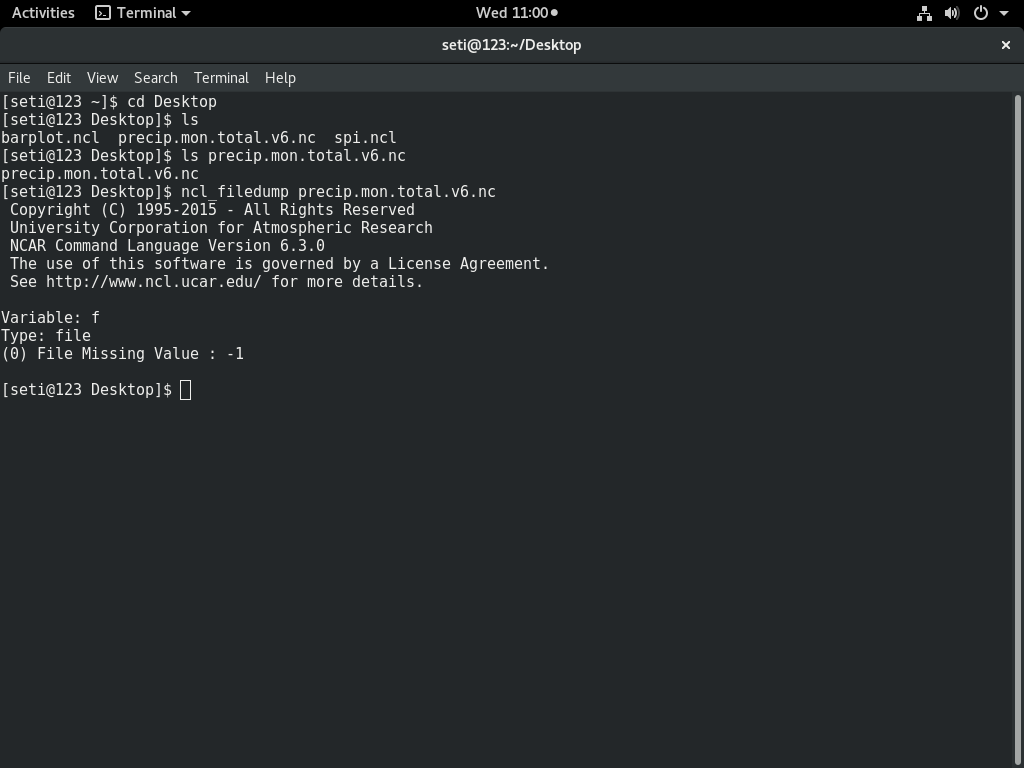
Task: Click the spi.ncl filename in ls output
Action: [365, 138]
